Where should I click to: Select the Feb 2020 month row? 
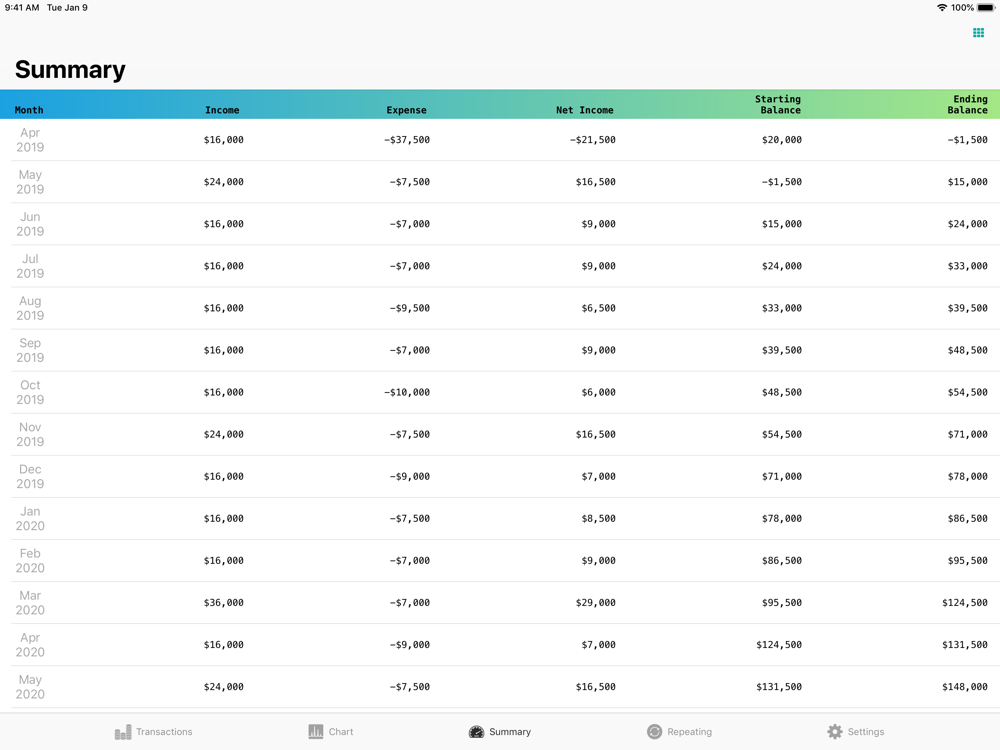click(x=500, y=561)
